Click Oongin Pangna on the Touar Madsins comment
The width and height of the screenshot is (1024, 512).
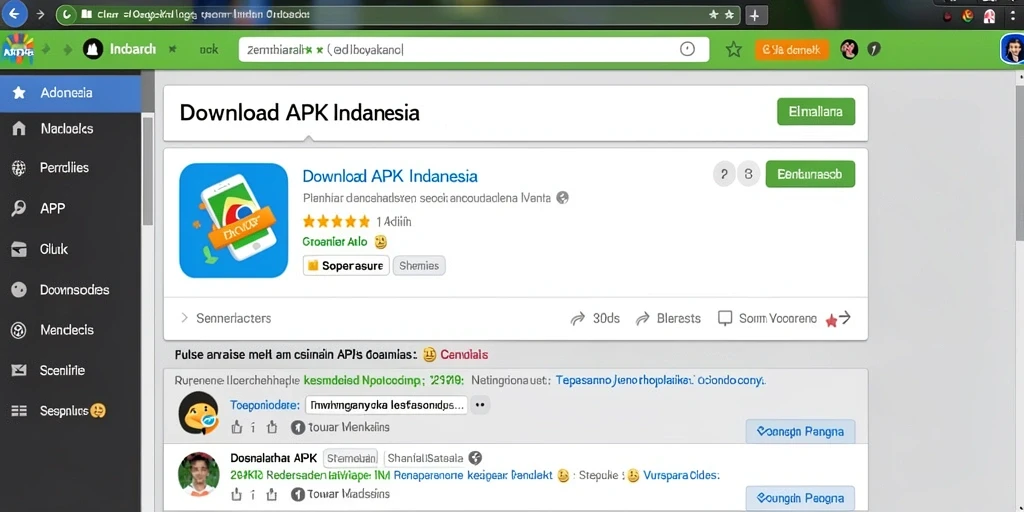(x=800, y=498)
